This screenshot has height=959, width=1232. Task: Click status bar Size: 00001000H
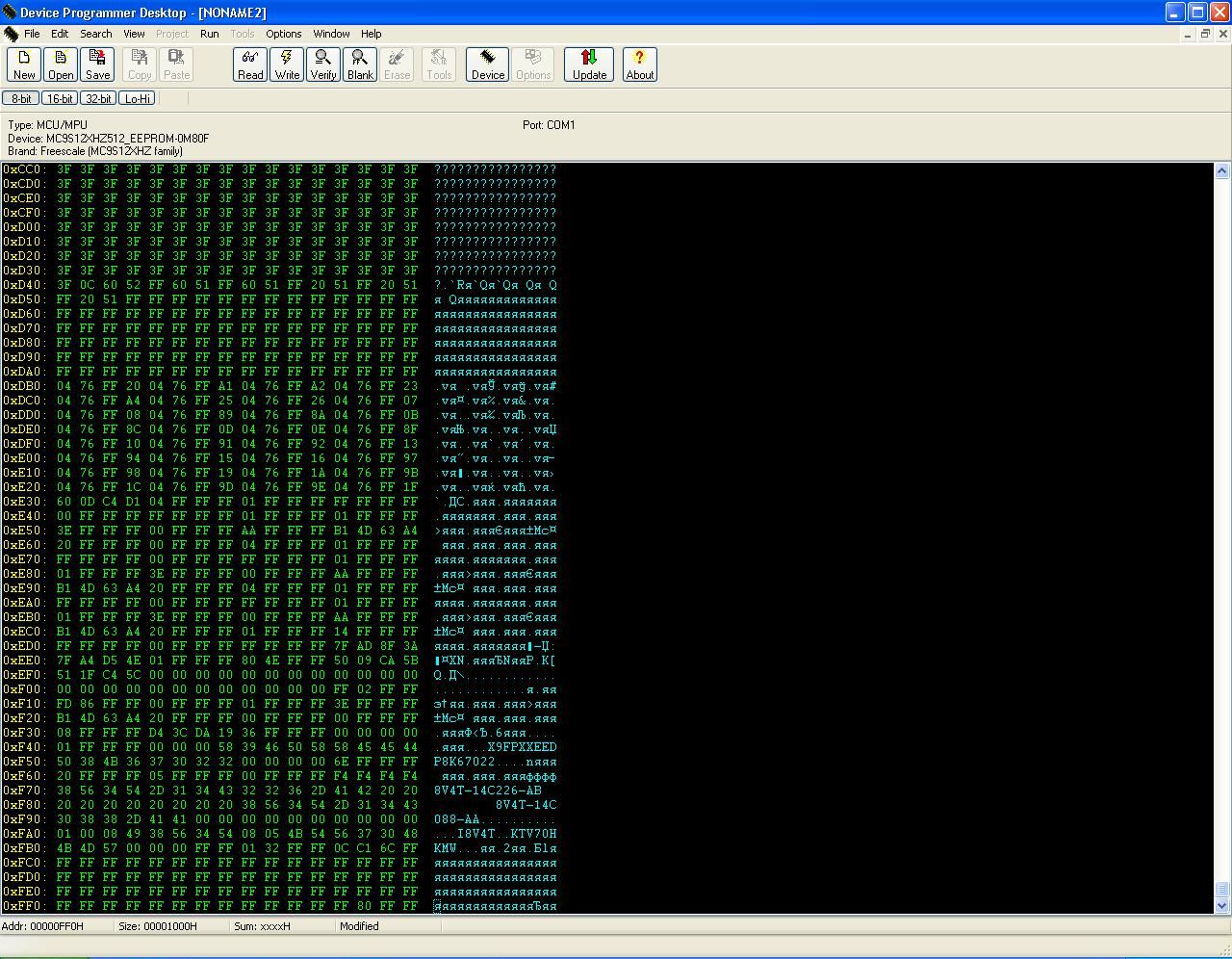158,926
